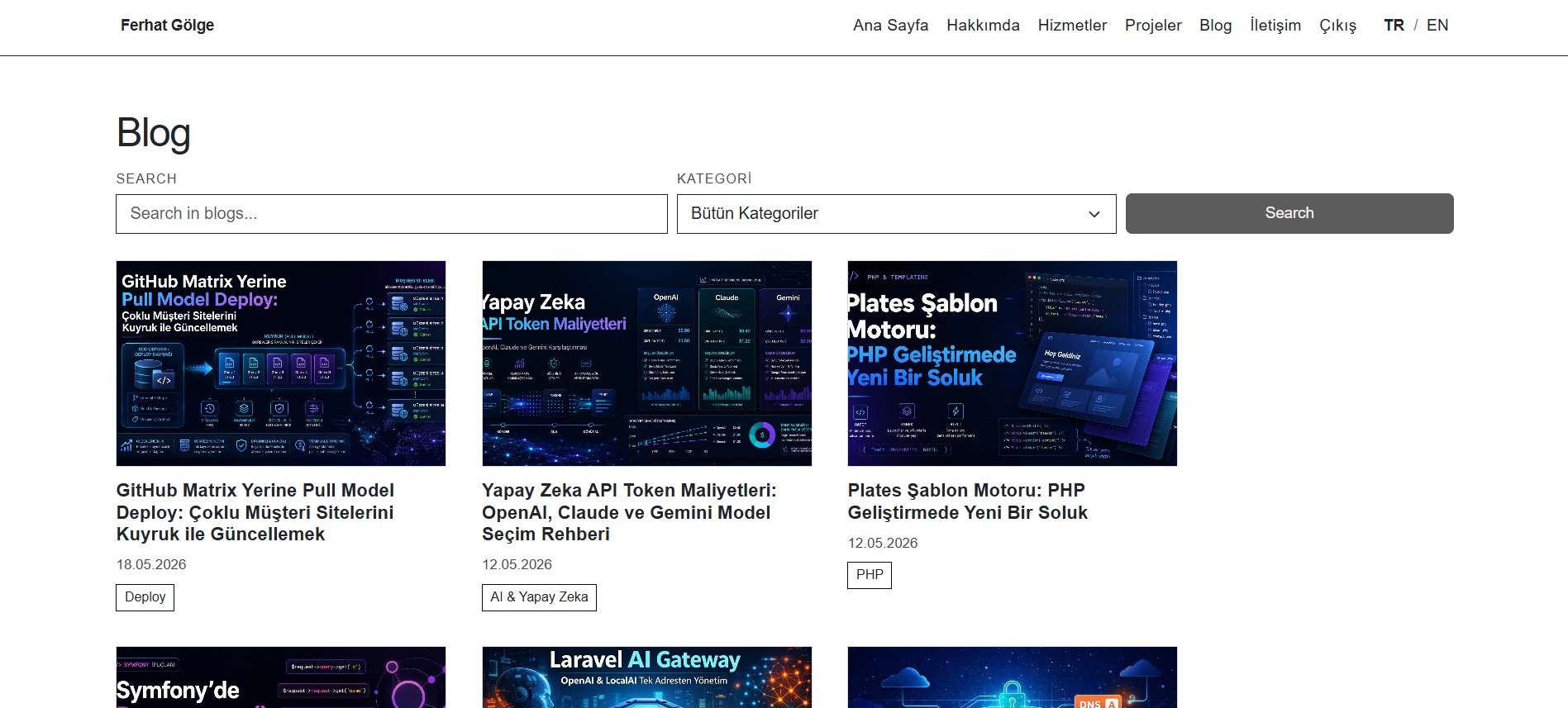
Task: Click Çıkış to log out
Action: 1337,26
